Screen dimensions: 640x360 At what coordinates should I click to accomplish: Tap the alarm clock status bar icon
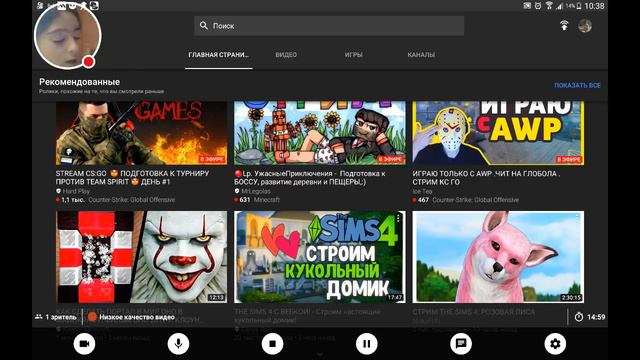[538, 6]
